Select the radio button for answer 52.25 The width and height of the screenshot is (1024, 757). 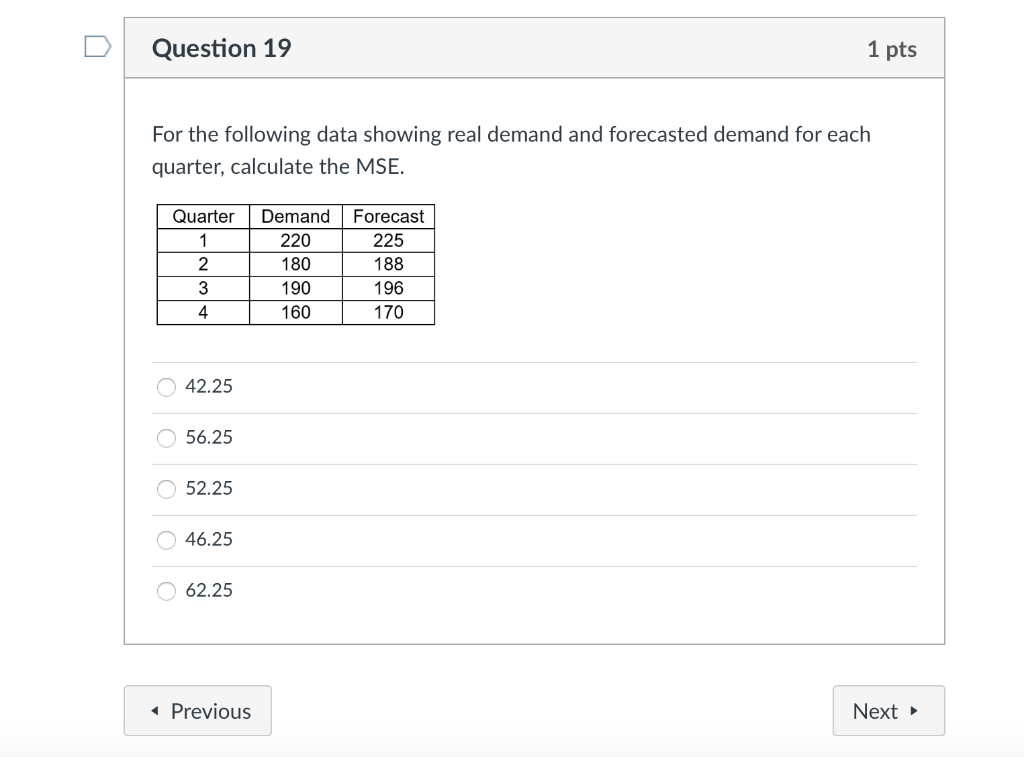coord(166,489)
